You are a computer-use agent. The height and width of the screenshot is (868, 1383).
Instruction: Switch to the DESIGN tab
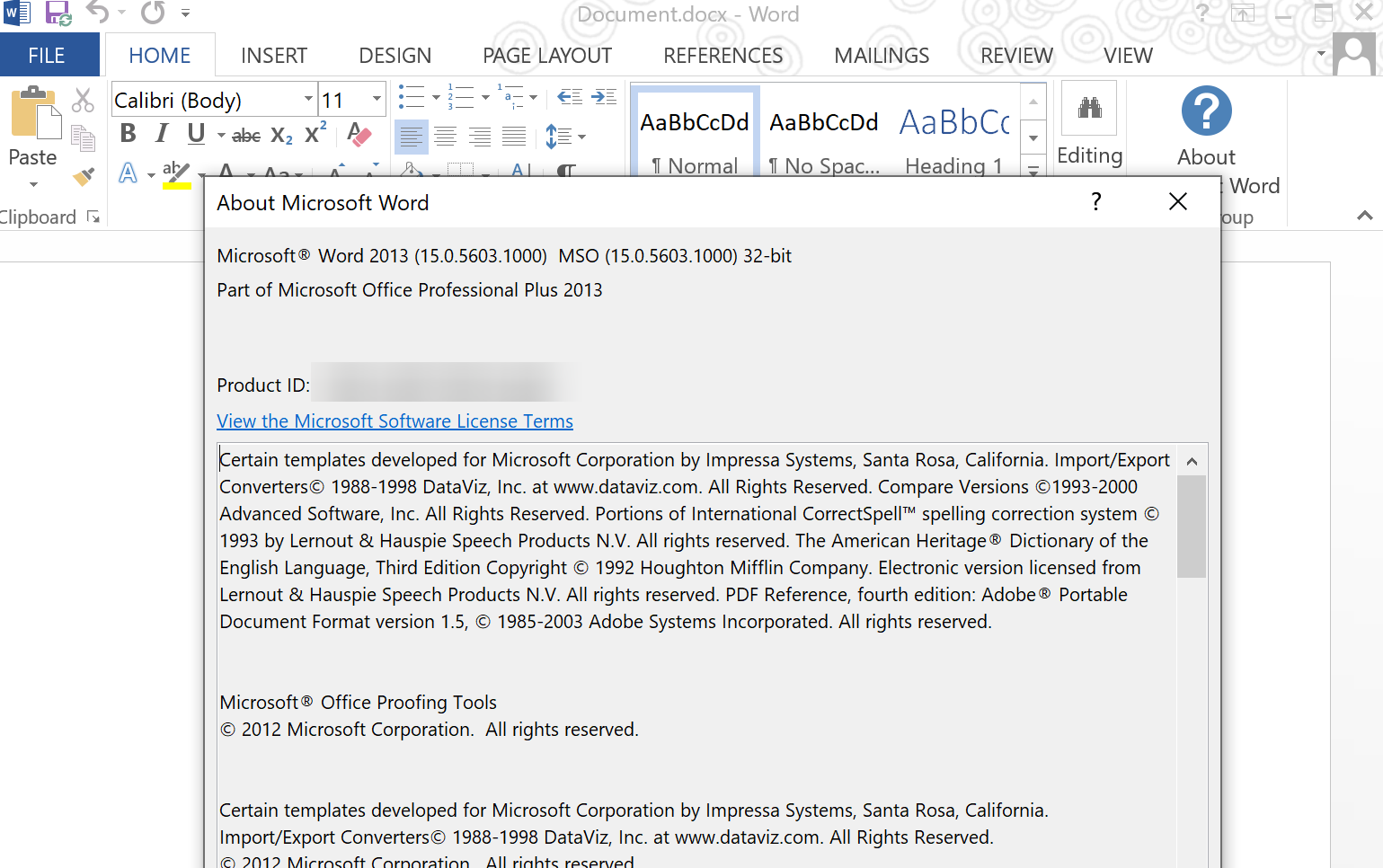point(395,56)
